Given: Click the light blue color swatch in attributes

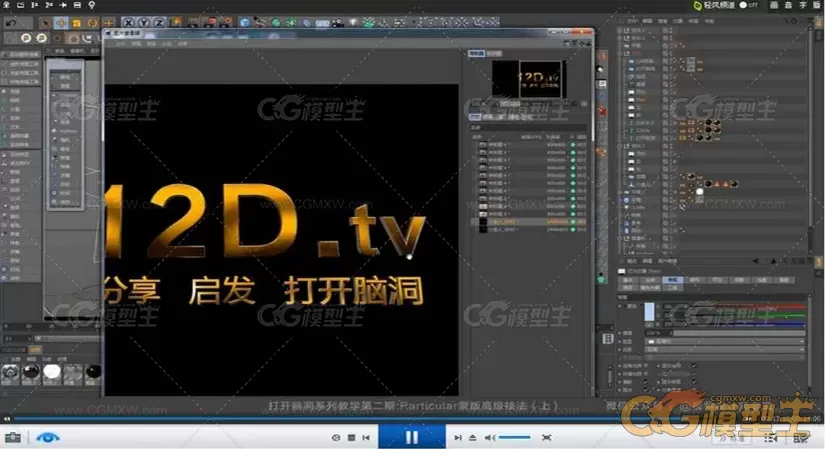Looking at the screenshot, I should point(649,312).
